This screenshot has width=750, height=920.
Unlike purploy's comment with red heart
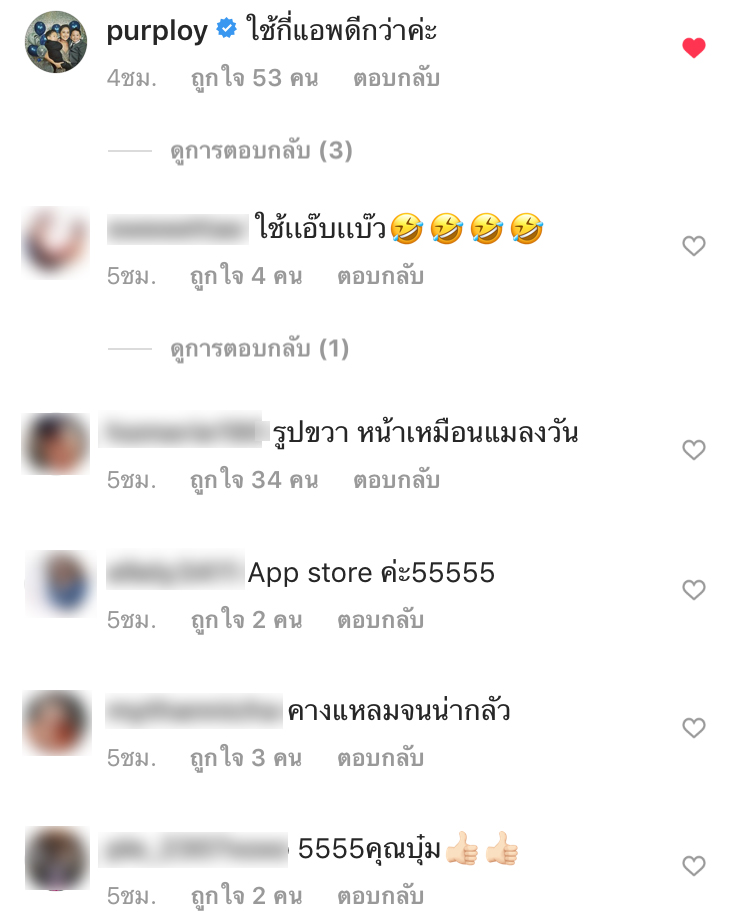click(694, 48)
